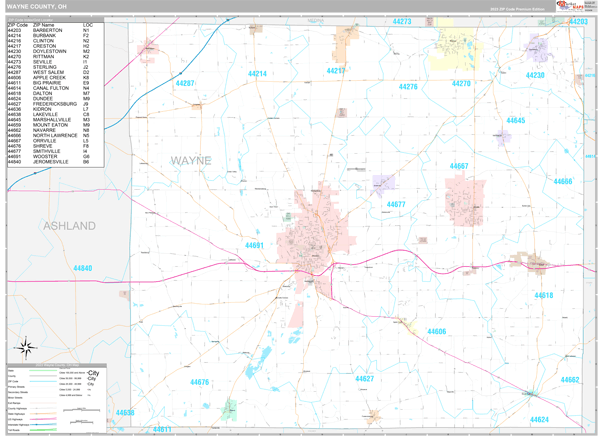Image resolution: width=600 pixels, height=436 pixels.
Task: Click the ASHLAND county label
Action: 69,226
